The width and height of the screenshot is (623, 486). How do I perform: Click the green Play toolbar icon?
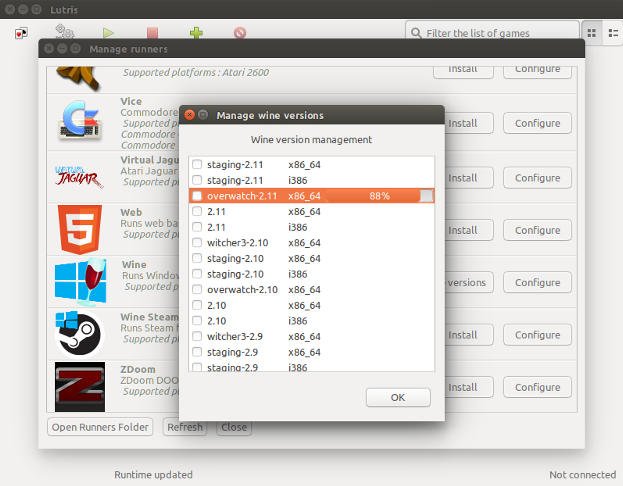(x=108, y=33)
